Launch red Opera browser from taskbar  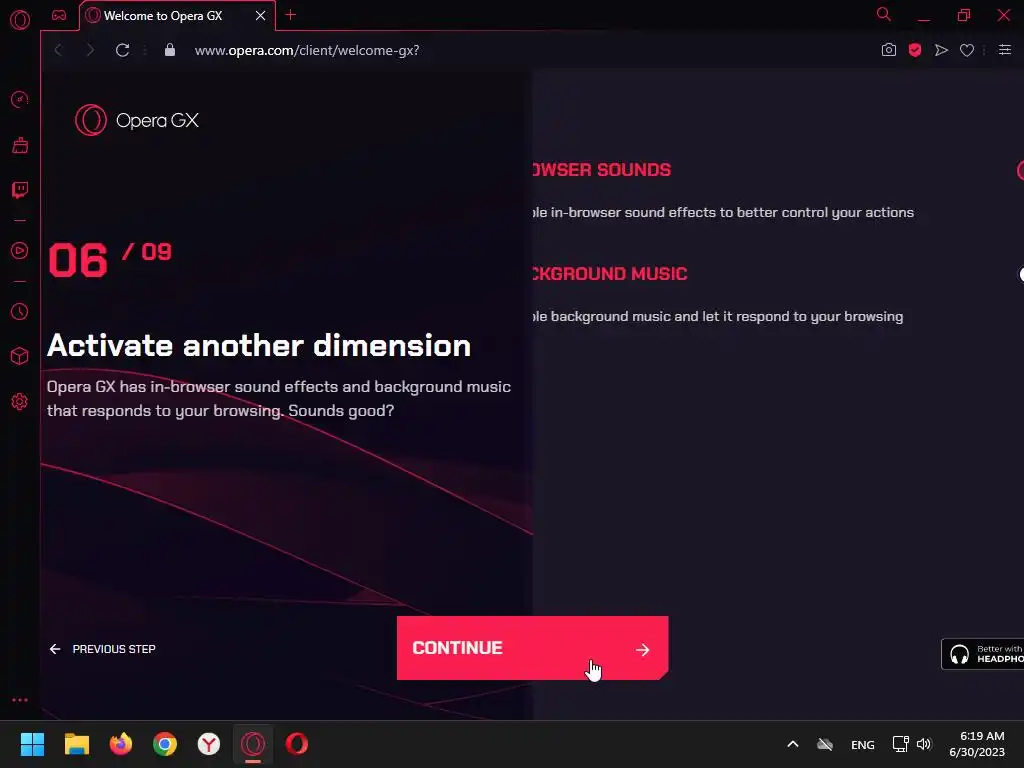click(x=296, y=744)
